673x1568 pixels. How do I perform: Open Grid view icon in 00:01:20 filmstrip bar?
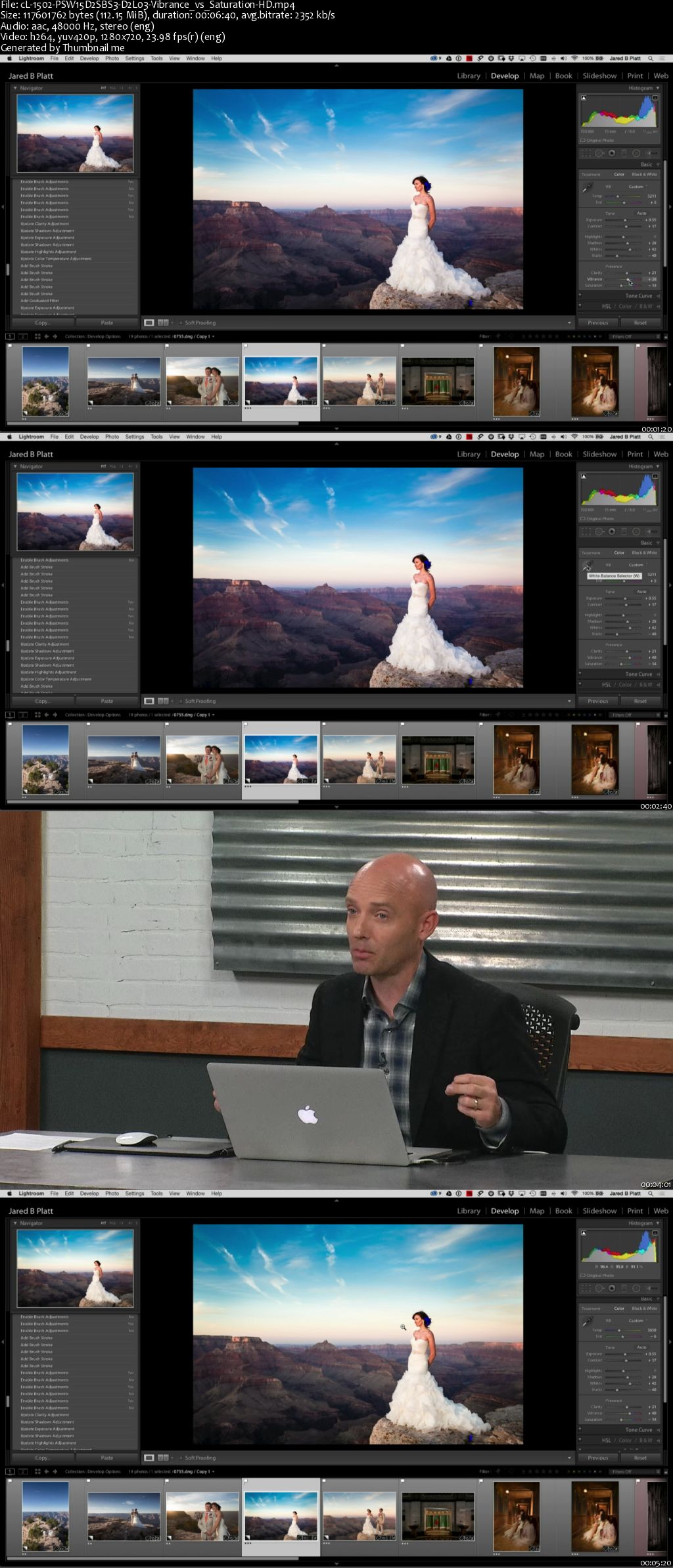click(x=37, y=336)
